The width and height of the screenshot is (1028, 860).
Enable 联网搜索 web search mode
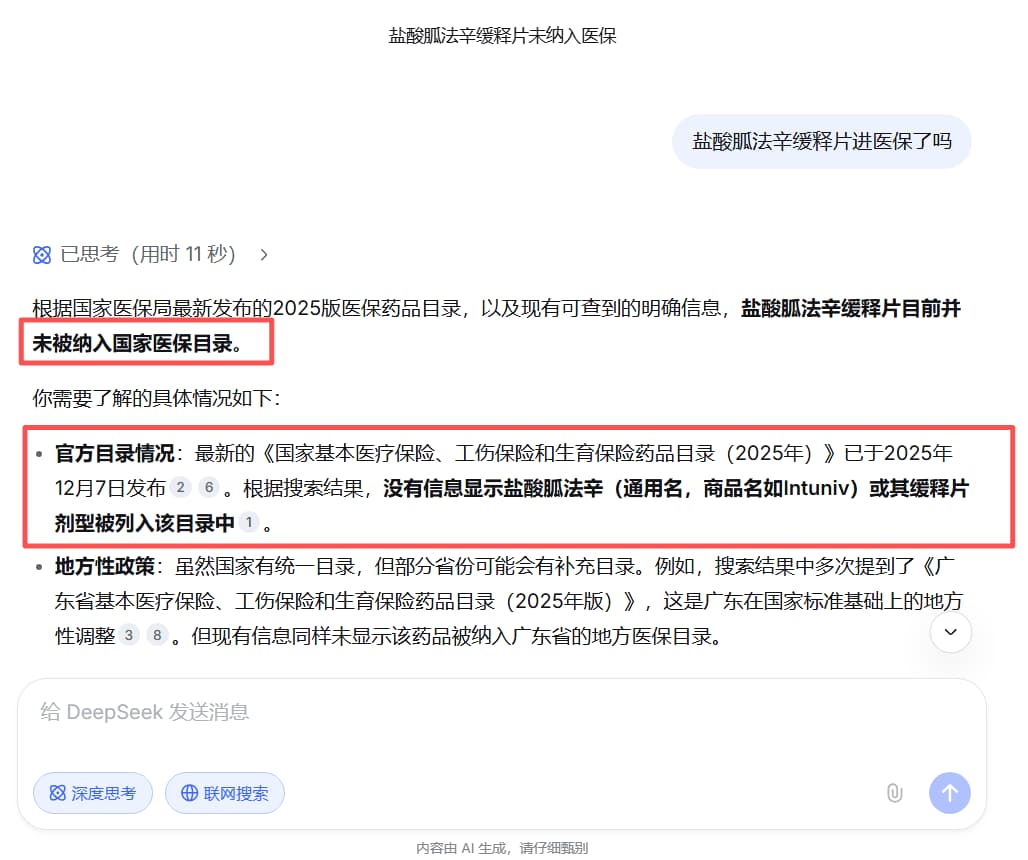224,792
